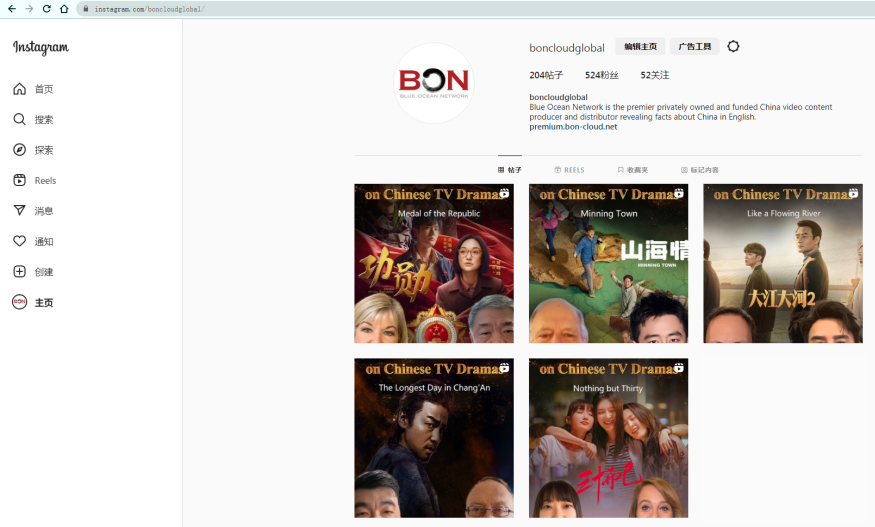This screenshot has width=875, height=527.
Task: Open the Nothing but Thirty post
Action: 608,438
